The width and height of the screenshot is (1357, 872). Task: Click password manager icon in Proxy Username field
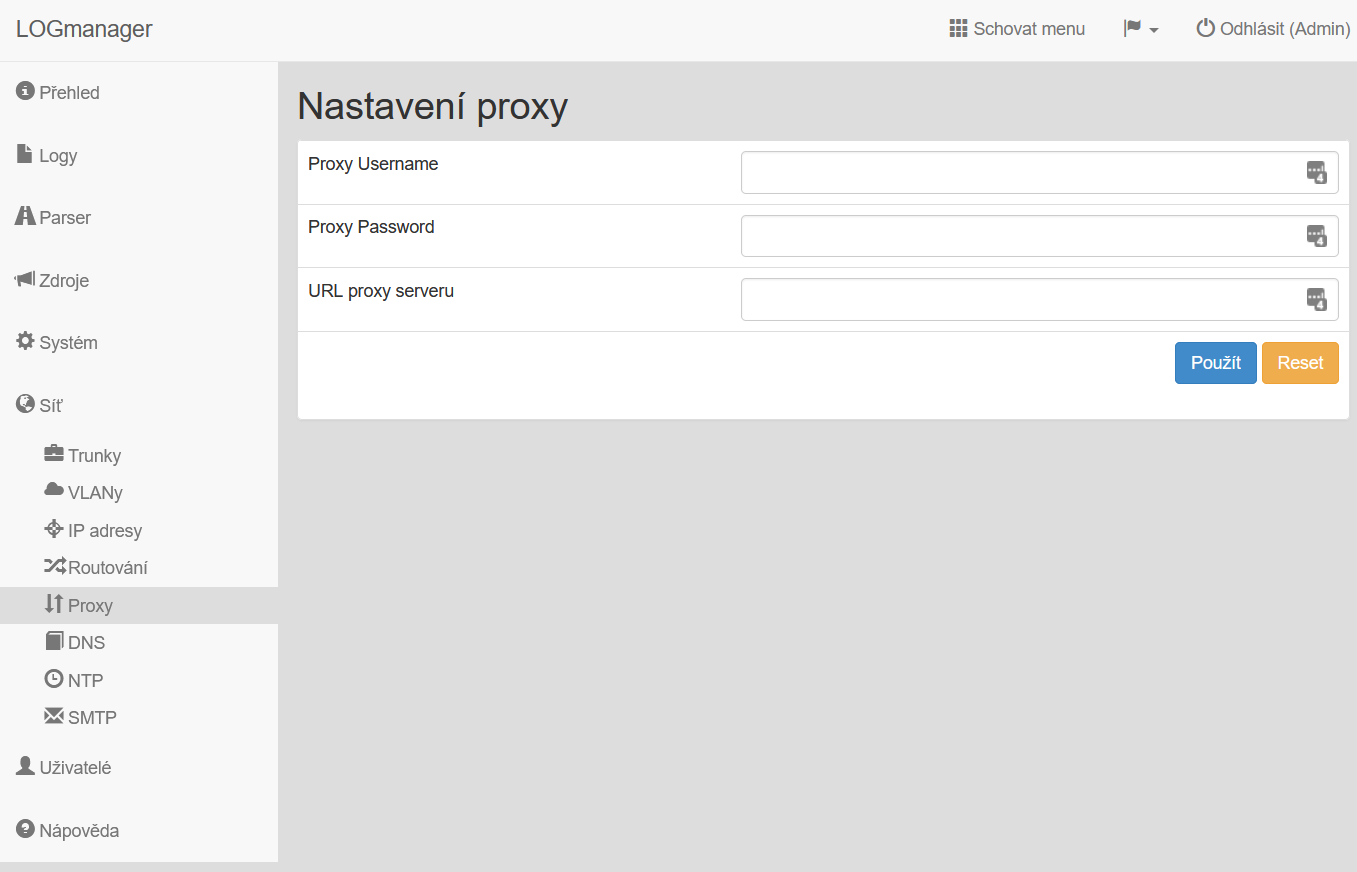[1317, 172]
